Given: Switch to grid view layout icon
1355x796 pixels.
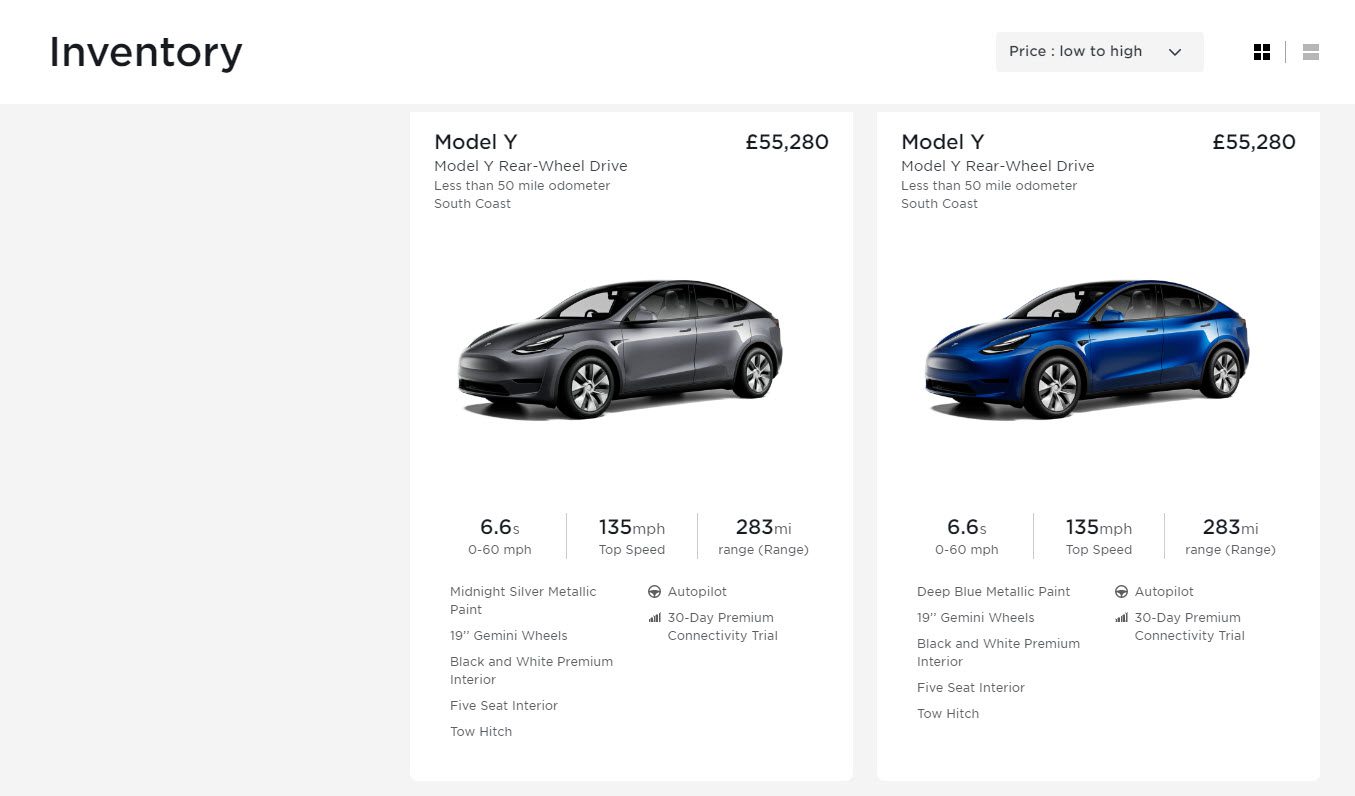Looking at the screenshot, I should pyautogui.click(x=1262, y=52).
